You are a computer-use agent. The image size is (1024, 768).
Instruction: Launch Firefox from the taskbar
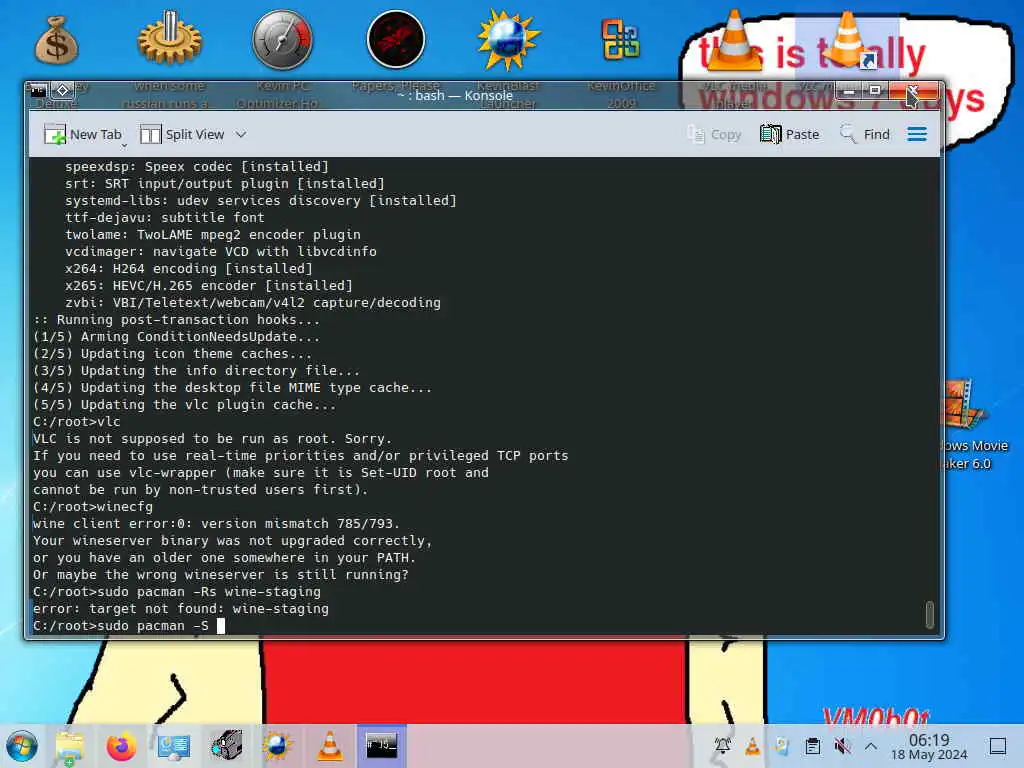[x=121, y=746]
